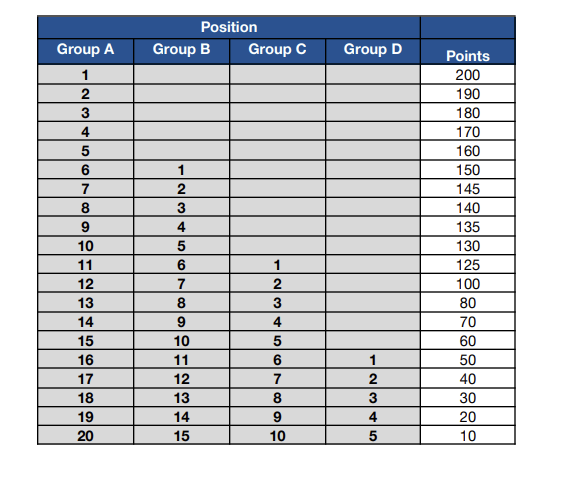
Task: Click Group A cell showing 13
Action: click(x=85, y=303)
